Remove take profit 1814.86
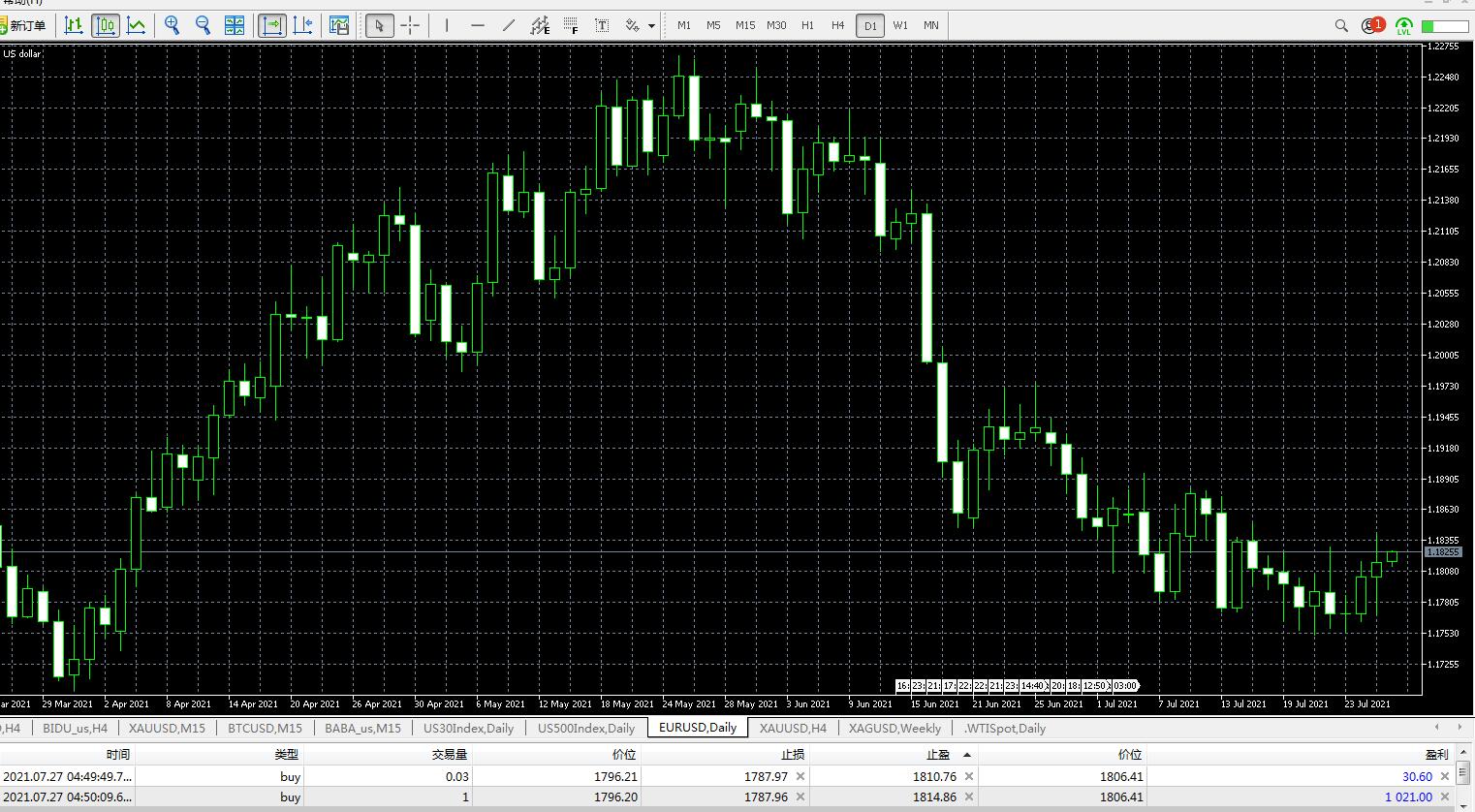Viewport: 1475px width, 812px height. [x=969, y=797]
